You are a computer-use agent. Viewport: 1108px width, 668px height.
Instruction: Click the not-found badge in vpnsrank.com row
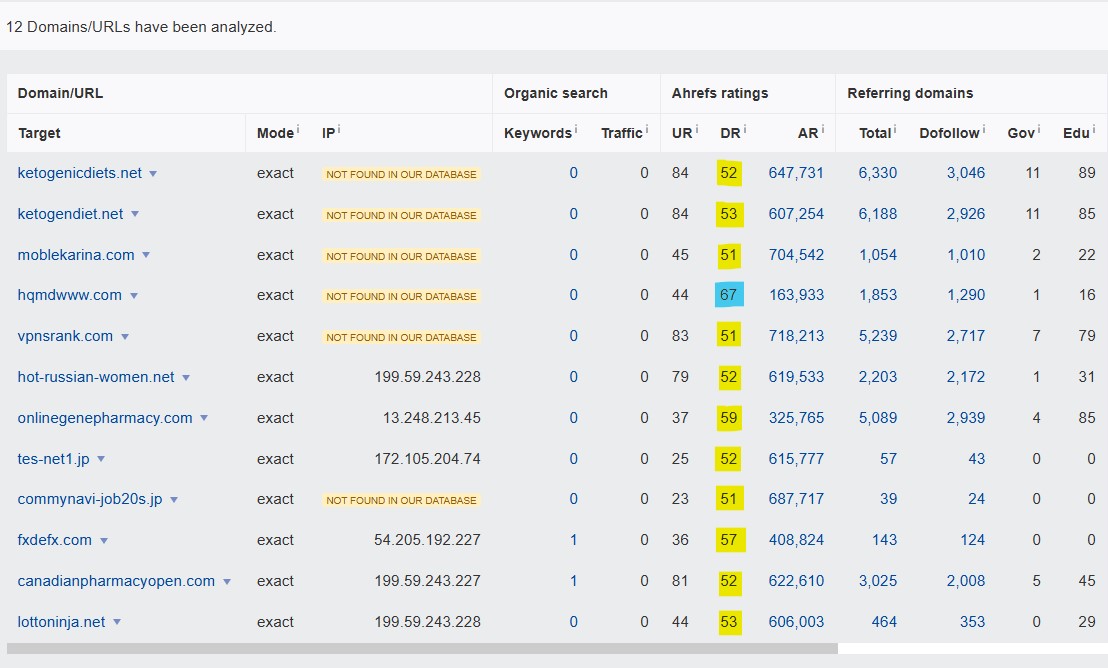(401, 337)
